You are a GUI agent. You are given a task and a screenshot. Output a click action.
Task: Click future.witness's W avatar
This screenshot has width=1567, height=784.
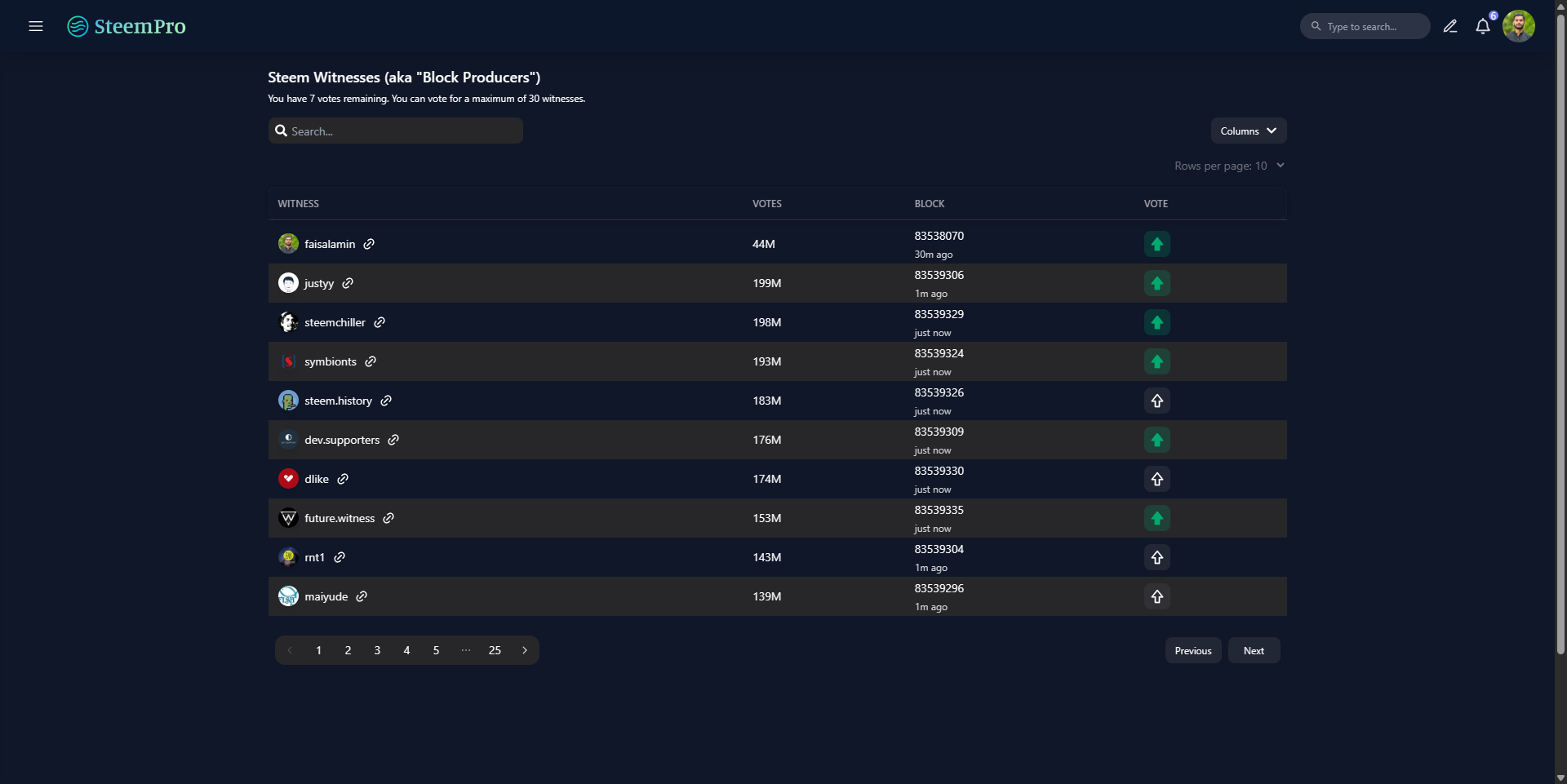point(288,518)
